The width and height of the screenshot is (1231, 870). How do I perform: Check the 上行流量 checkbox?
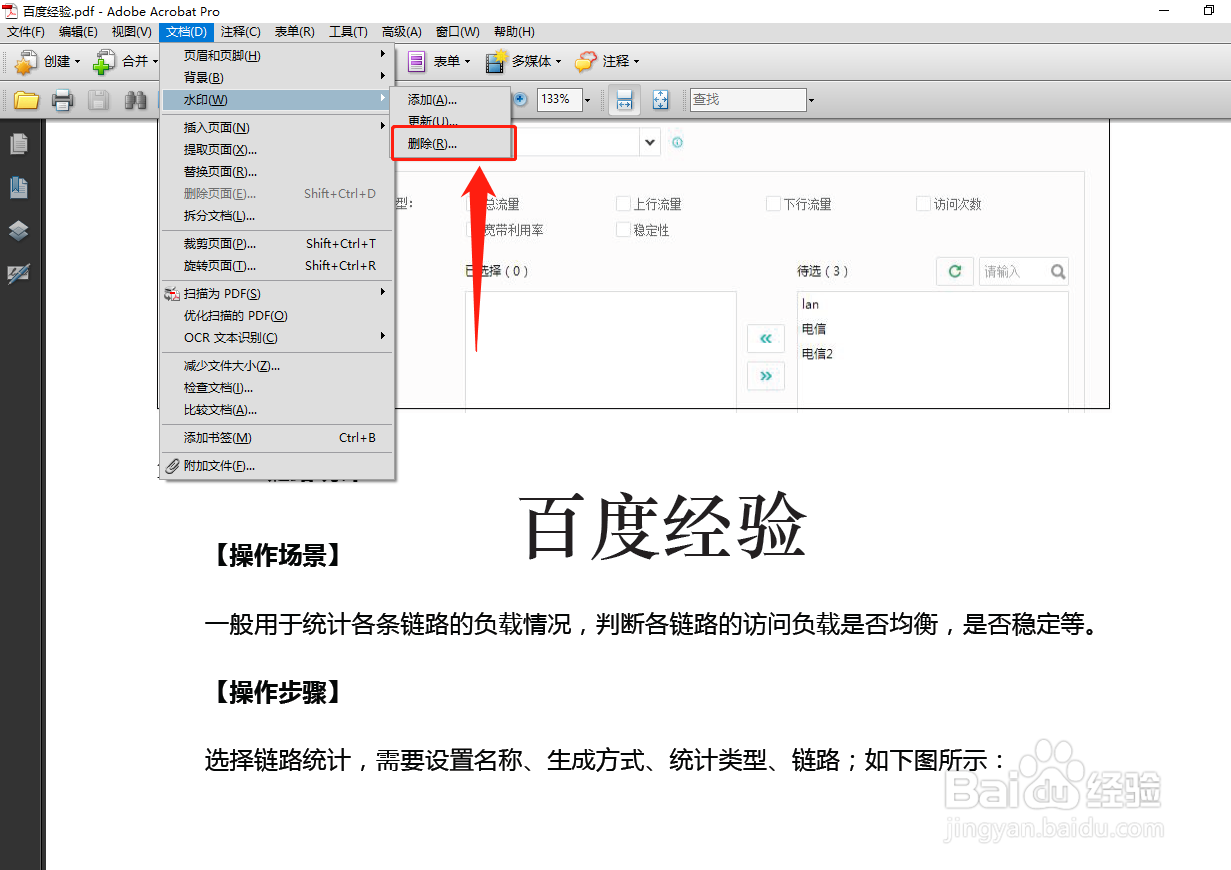[623, 204]
